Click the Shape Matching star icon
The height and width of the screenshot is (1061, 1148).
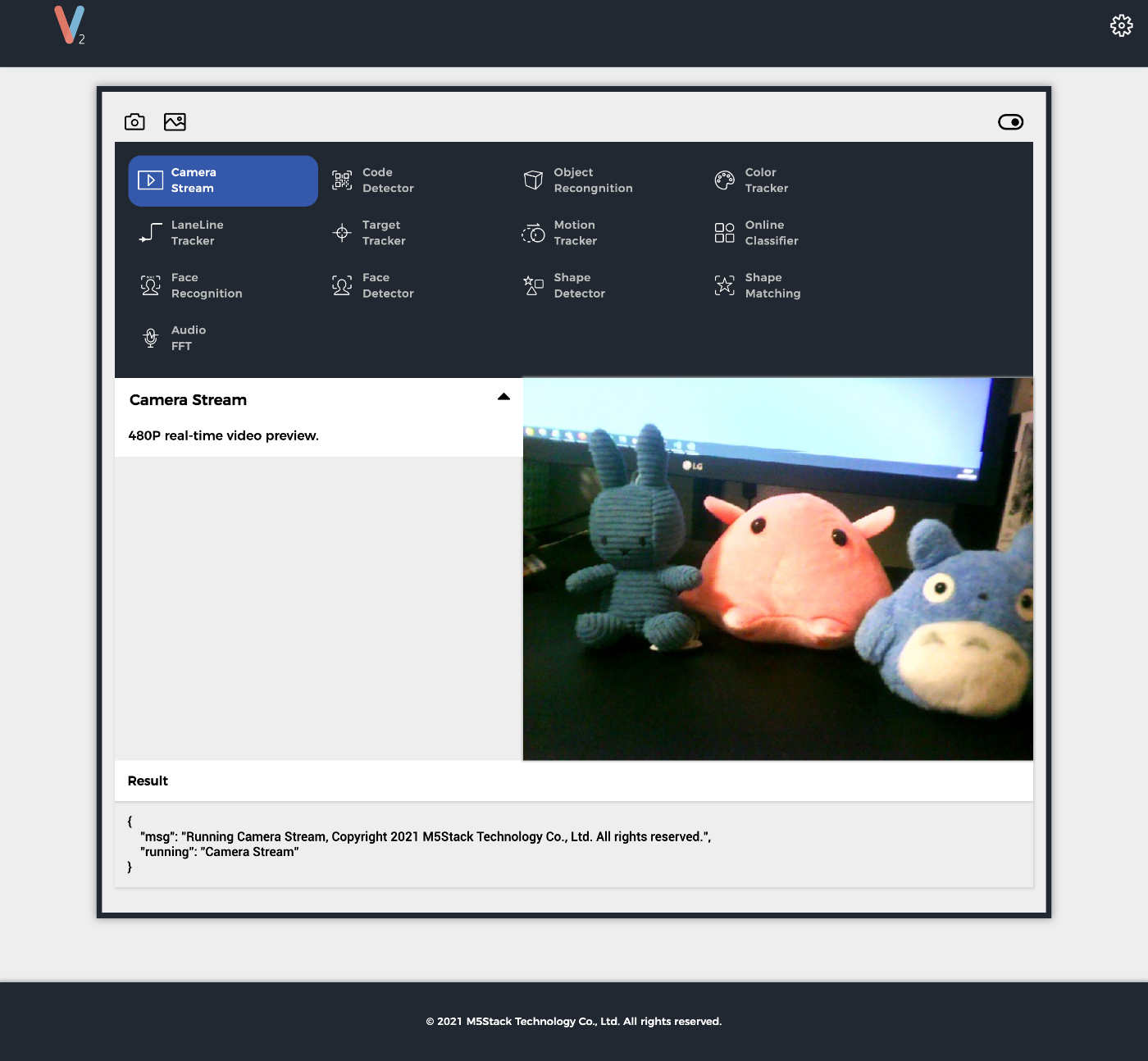click(725, 285)
